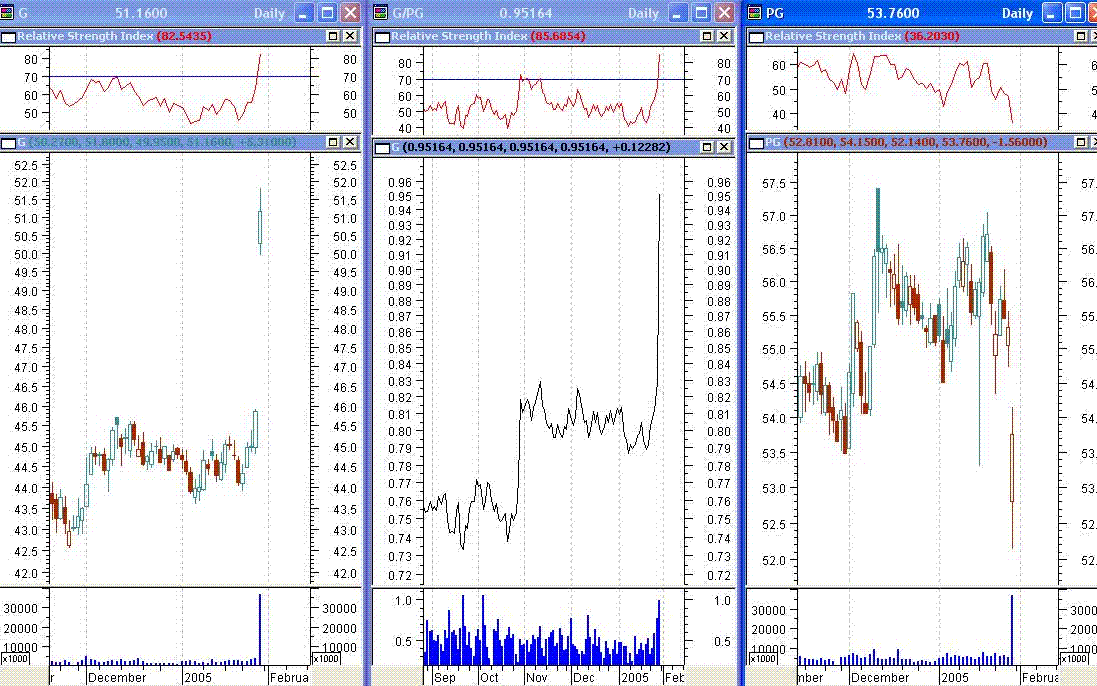This screenshot has height=686, width=1097.
Task: Click the PG price pane icon beside 52.8100 values
Action: click(x=756, y=143)
